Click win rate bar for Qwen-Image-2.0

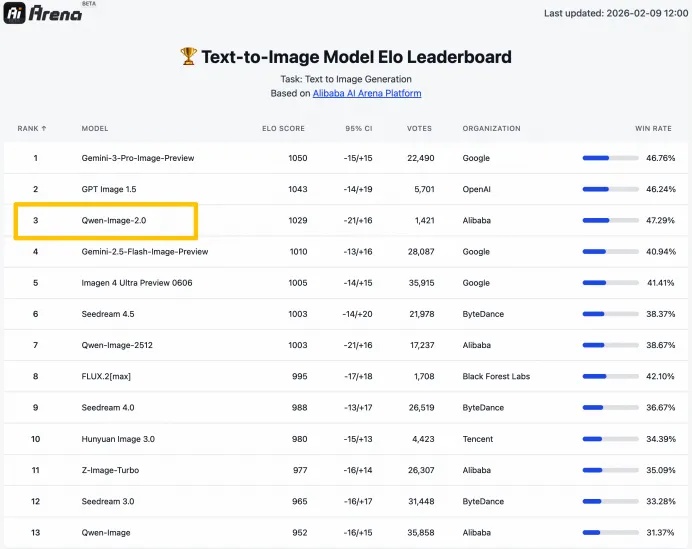[610, 220]
